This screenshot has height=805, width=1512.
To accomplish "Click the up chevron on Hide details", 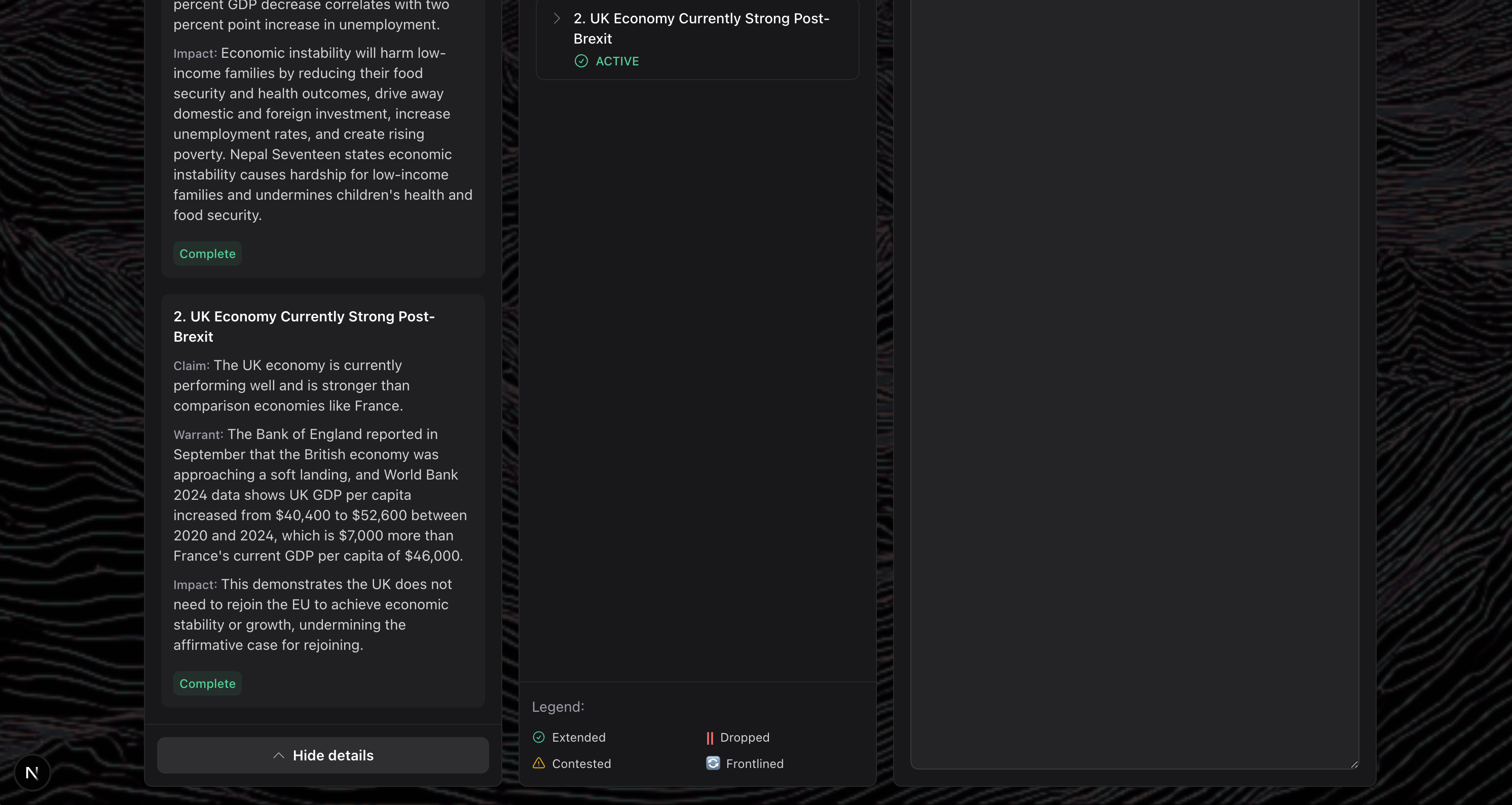I will tap(279, 756).
